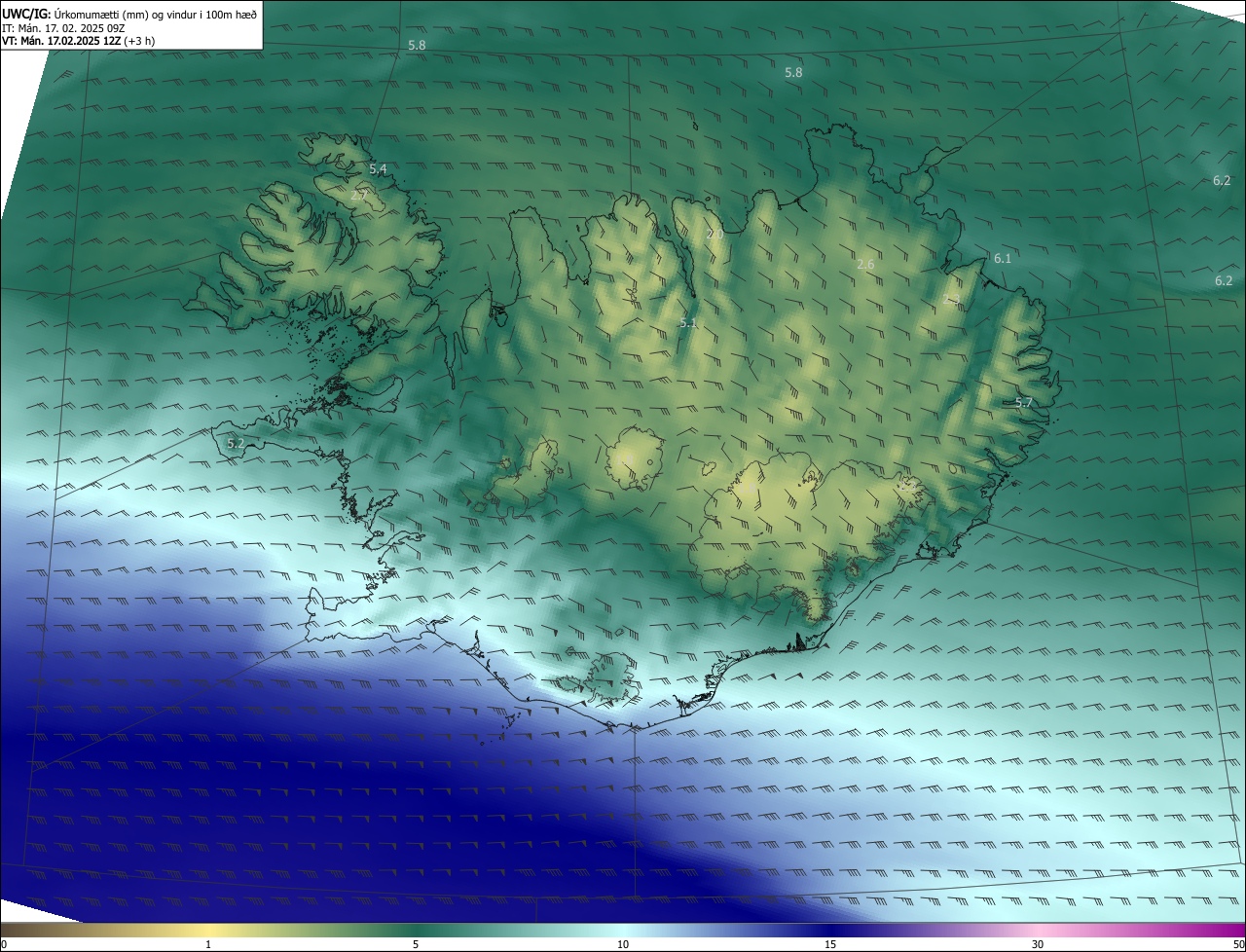The width and height of the screenshot is (1246, 952).
Task: Pick the dark navy color above the '15' tick
Action: pyautogui.click(x=830, y=930)
